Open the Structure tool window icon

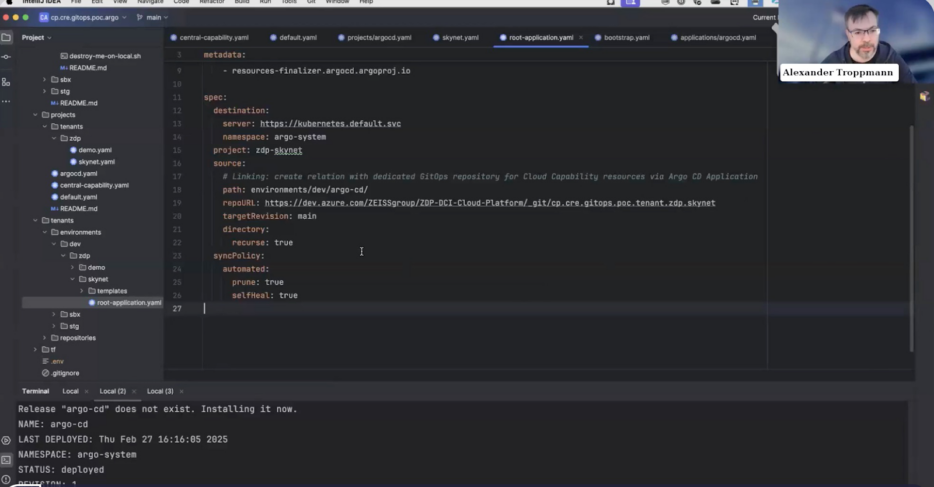click(x=6, y=82)
